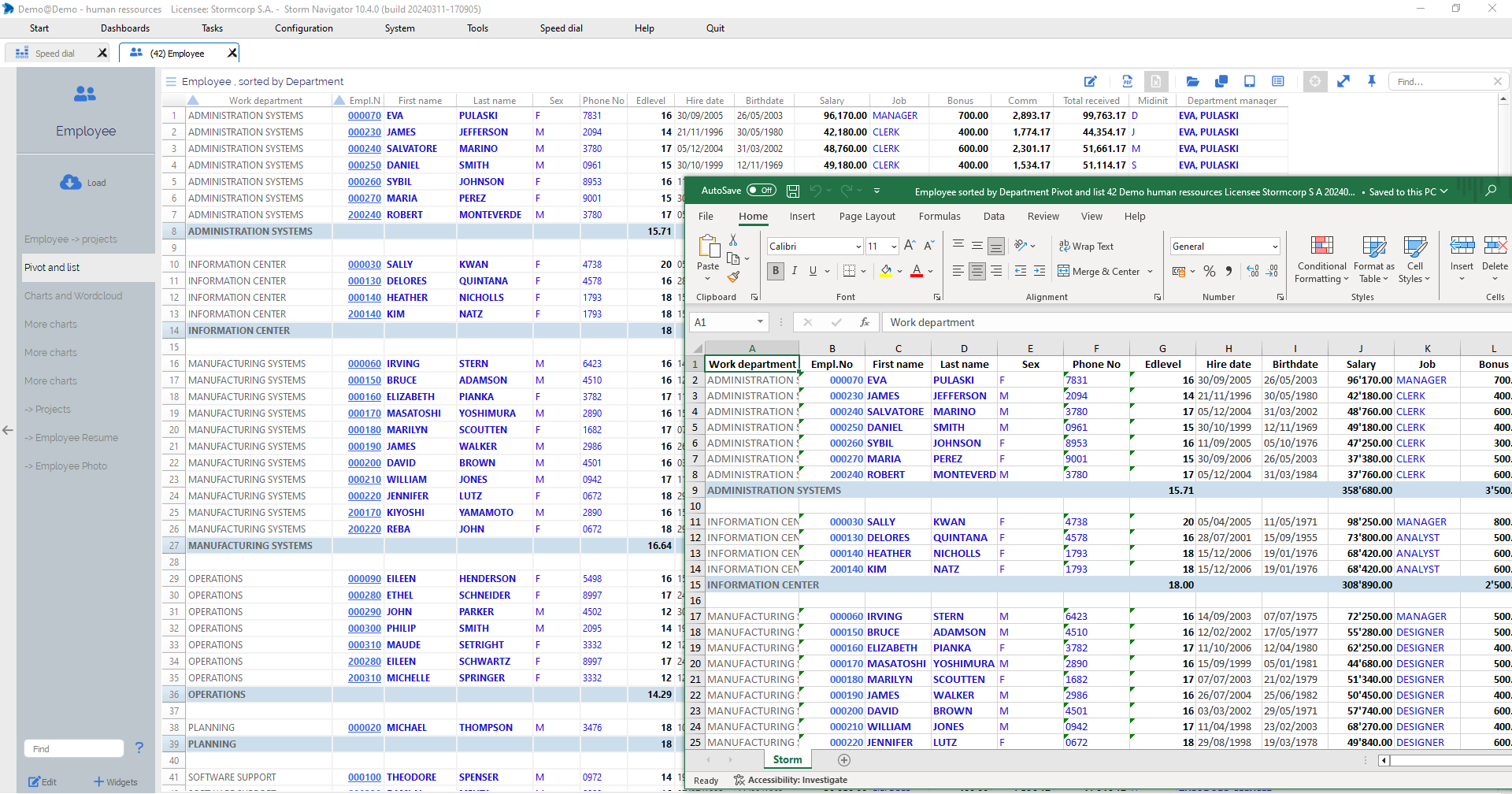Expand the Merge & Center dropdown arrow
The image size is (1512, 794).
click(1151, 271)
